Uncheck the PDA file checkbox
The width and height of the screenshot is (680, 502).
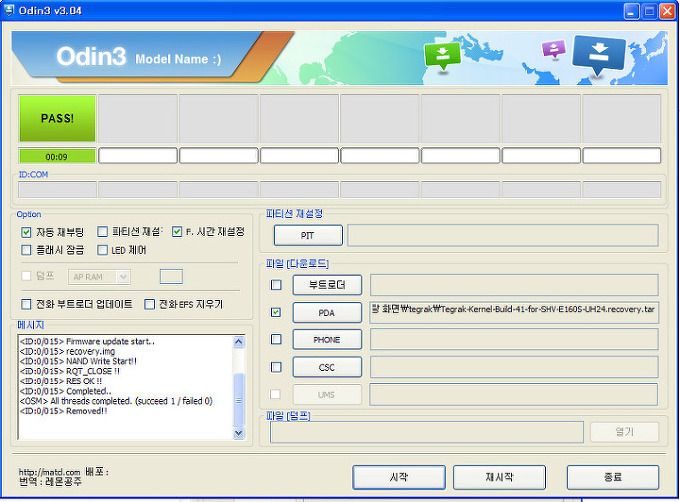point(276,312)
